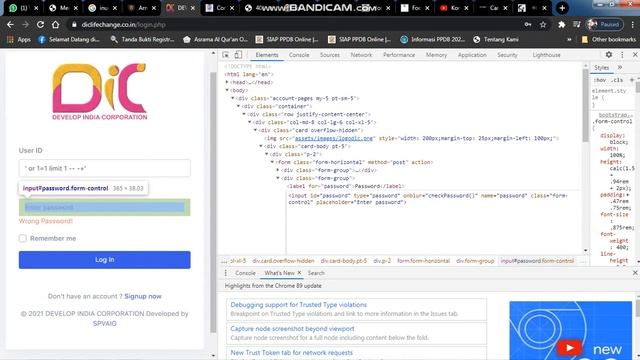Expand the first collapsed form-group div
This screenshot has width=640, height=360.
pos(278,170)
